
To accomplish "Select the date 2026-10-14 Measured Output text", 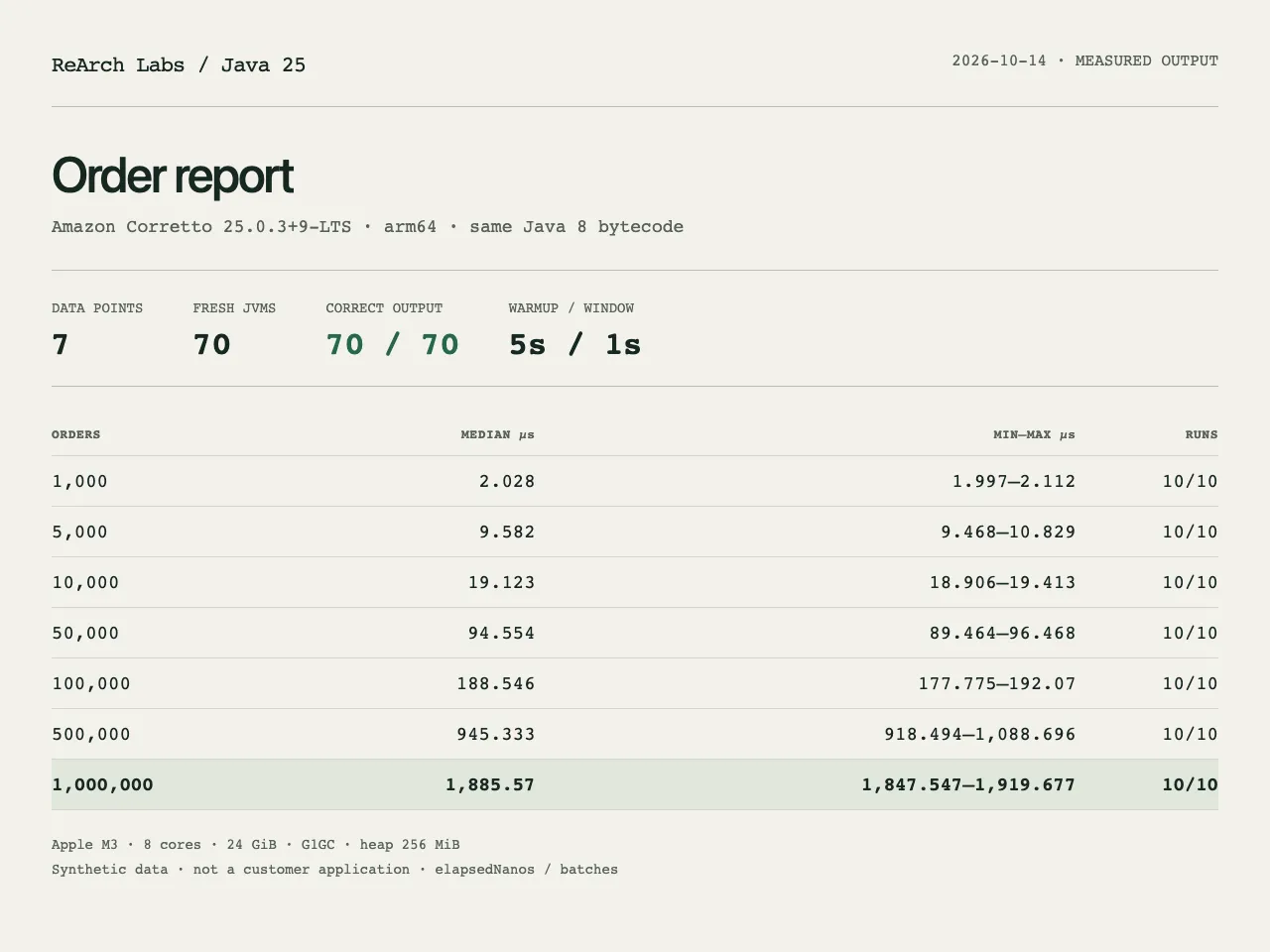I will [x=1085, y=60].
